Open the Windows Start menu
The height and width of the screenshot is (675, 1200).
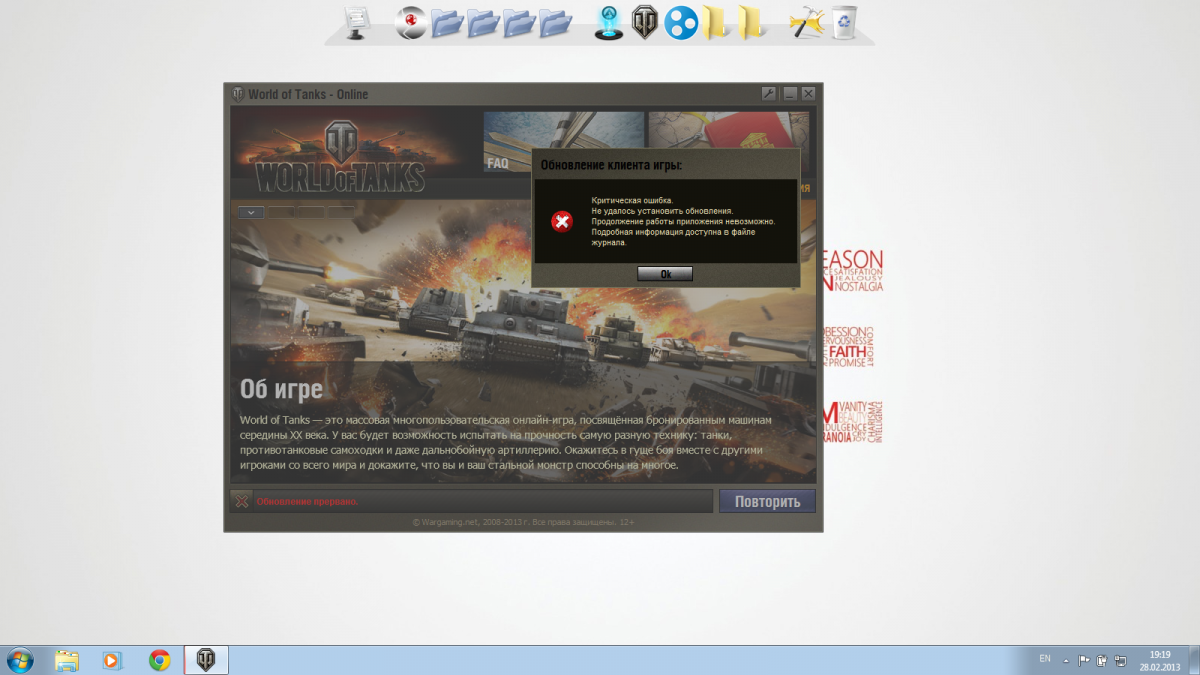19,660
